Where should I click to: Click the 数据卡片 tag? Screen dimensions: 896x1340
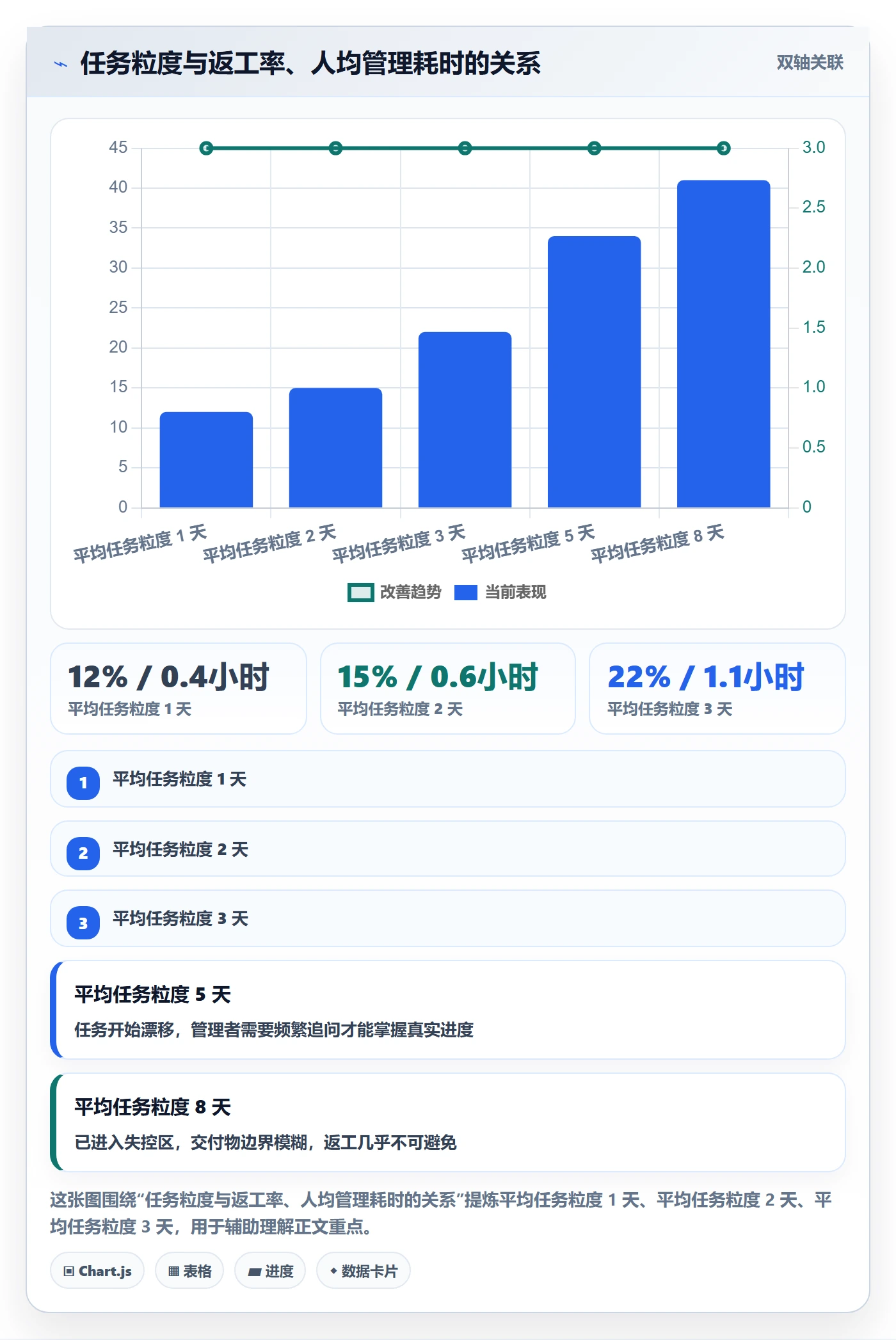[364, 1271]
